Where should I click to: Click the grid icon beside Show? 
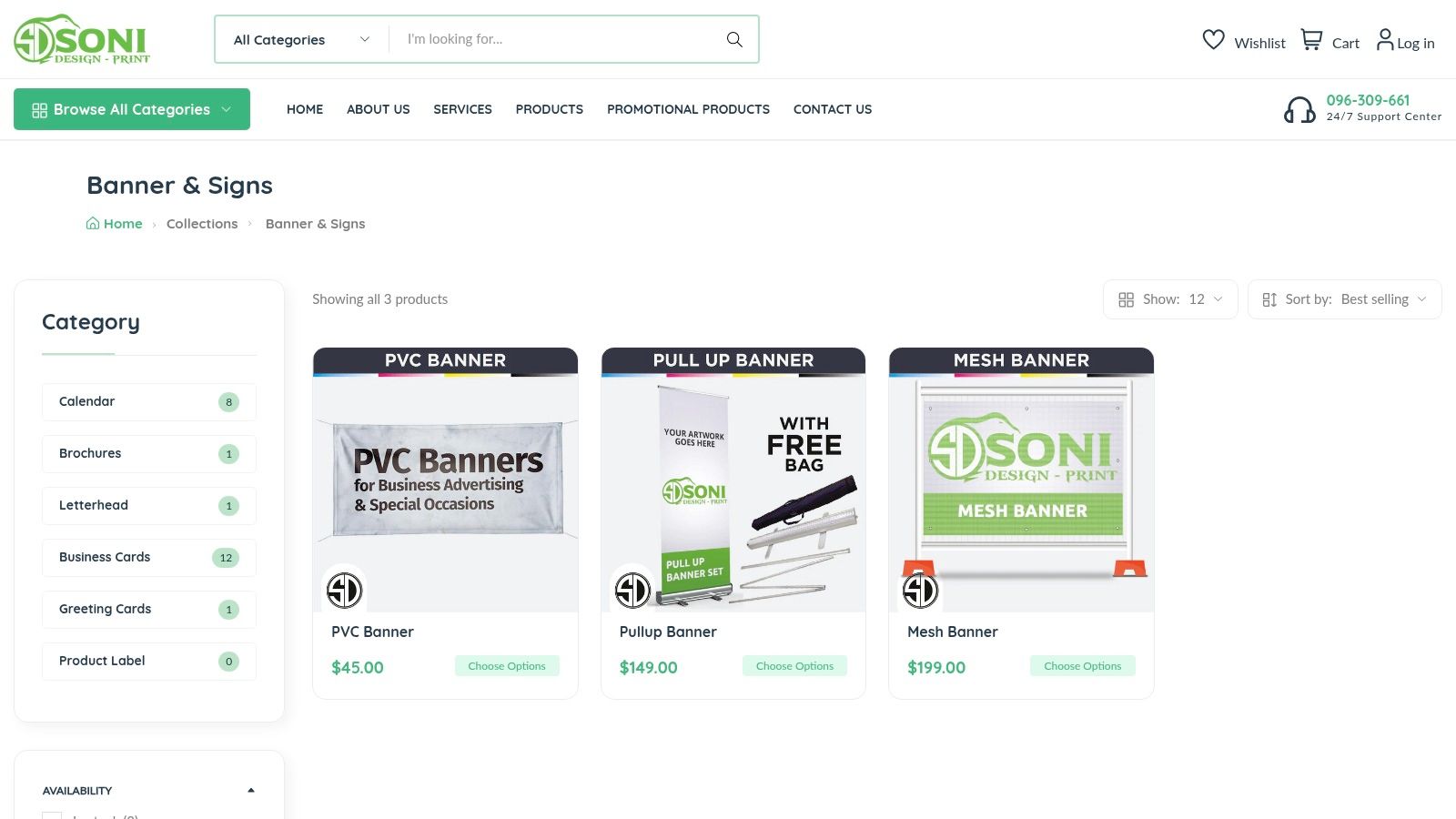point(1126,299)
